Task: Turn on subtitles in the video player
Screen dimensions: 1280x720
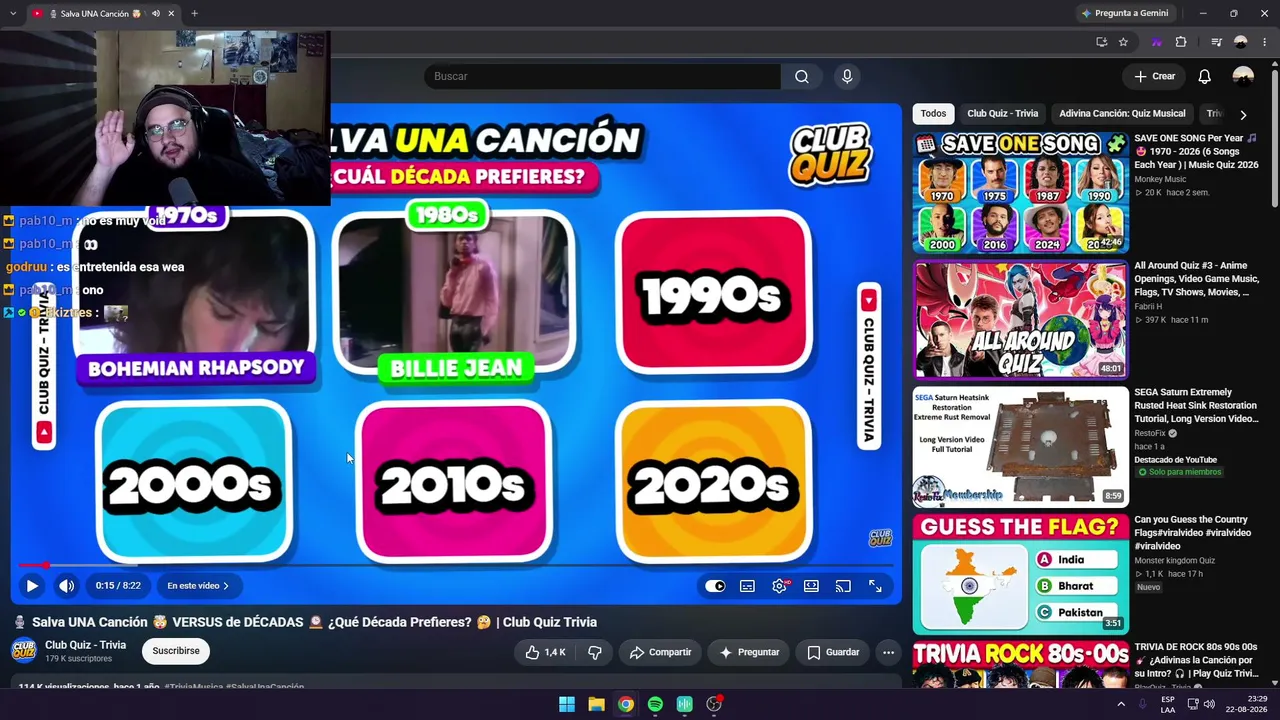Action: click(x=747, y=586)
